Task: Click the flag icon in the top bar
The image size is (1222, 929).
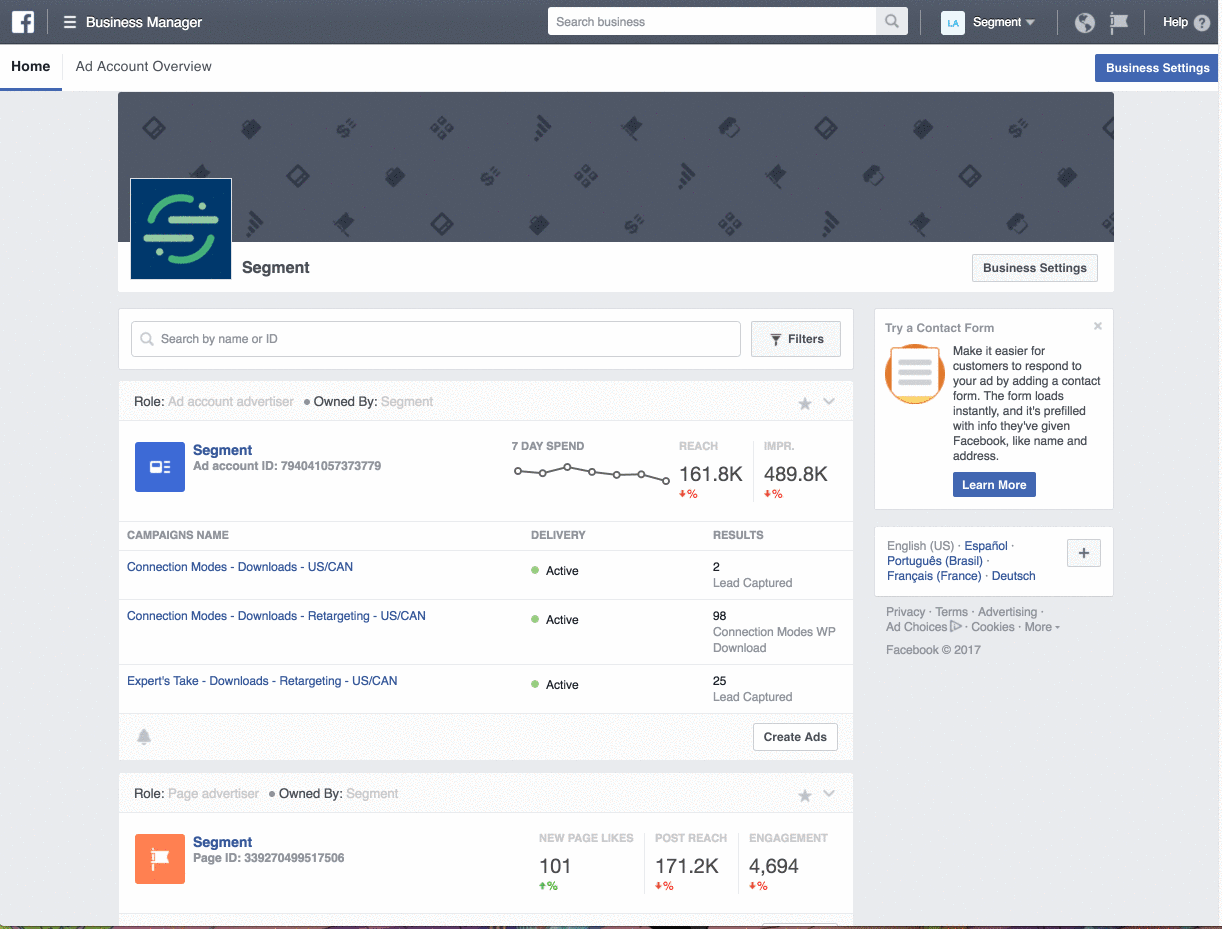Action: [x=1117, y=22]
